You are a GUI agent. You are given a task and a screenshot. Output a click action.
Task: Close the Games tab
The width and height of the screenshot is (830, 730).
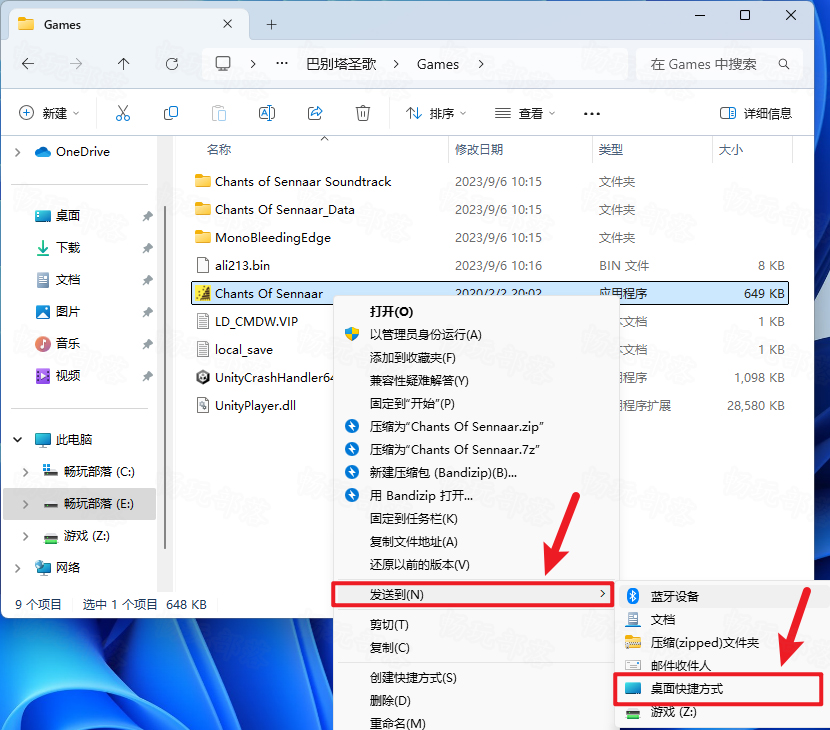click(x=228, y=24)
